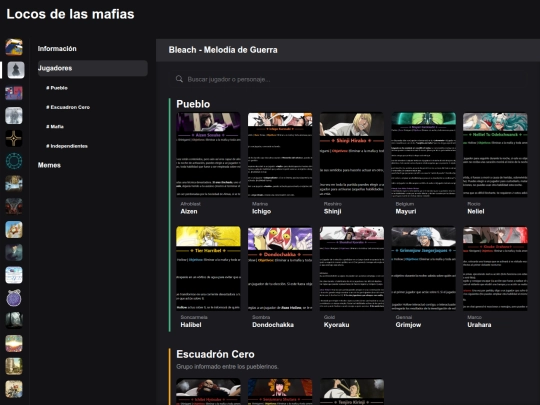Image resolution: width=540 pixels, height=405 pixels.
Task: Open the Neliel role card
Action: [x=495, y=155]
